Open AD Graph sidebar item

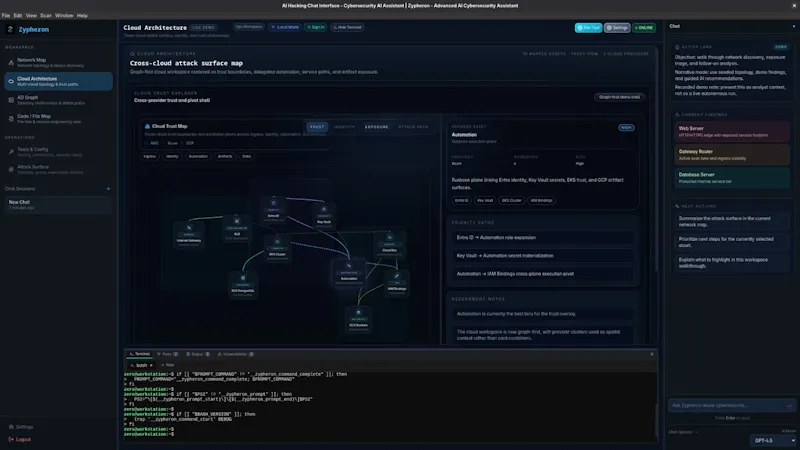(58, 100)
